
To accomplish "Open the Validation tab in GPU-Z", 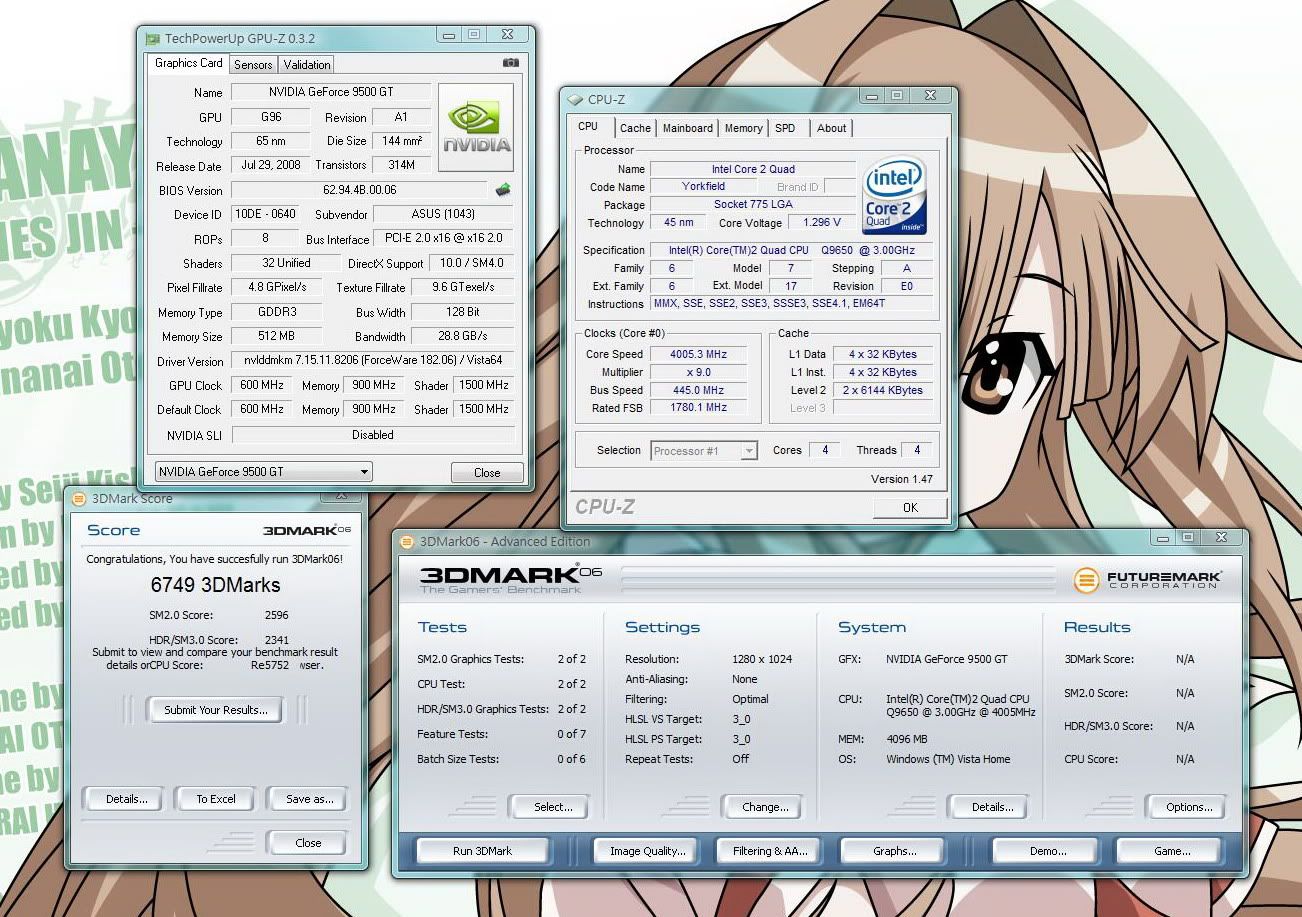I will coord(307,65).
